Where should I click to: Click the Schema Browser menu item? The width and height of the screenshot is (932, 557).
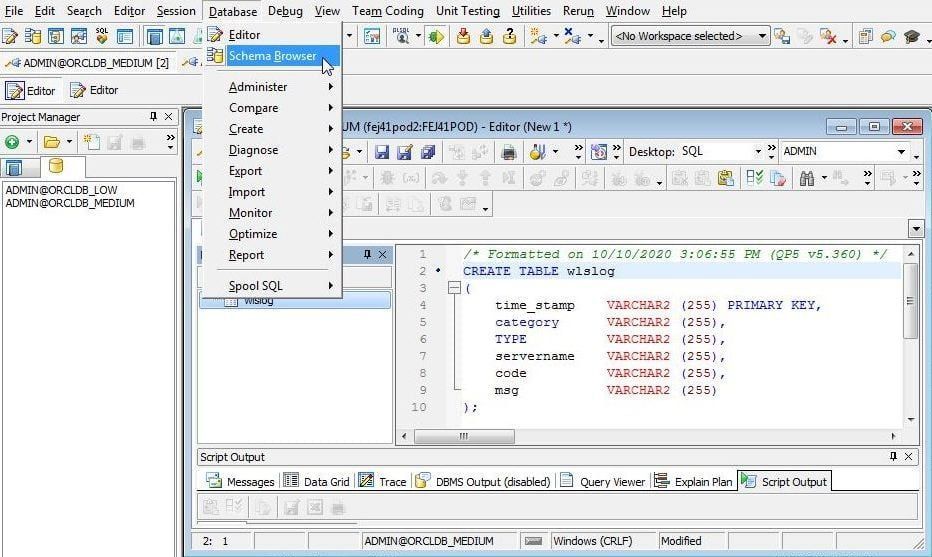[x=272, y=56]
